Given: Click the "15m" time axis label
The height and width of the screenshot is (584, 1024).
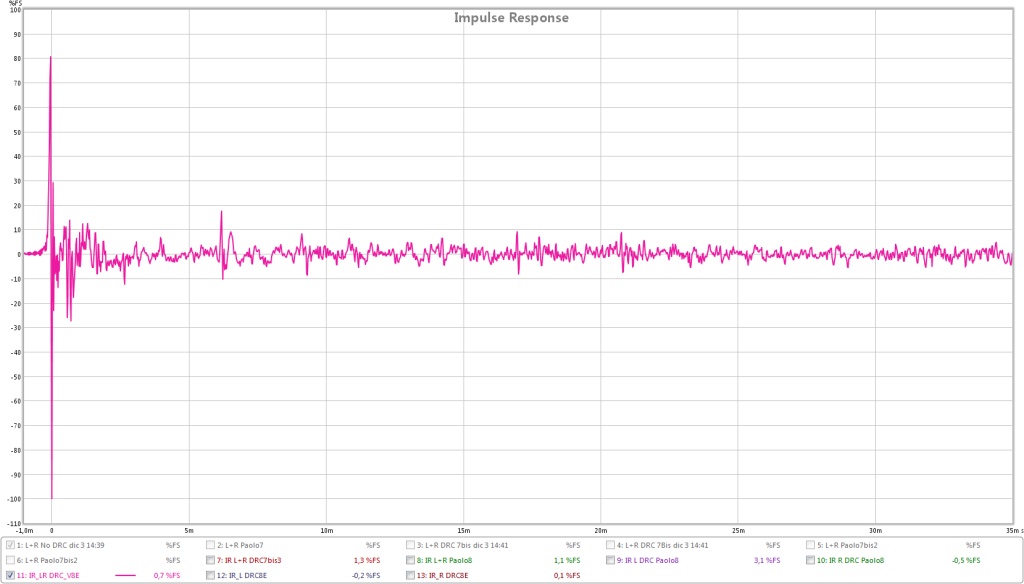Looking at the screenshot, I should click(x=464, y=530).
